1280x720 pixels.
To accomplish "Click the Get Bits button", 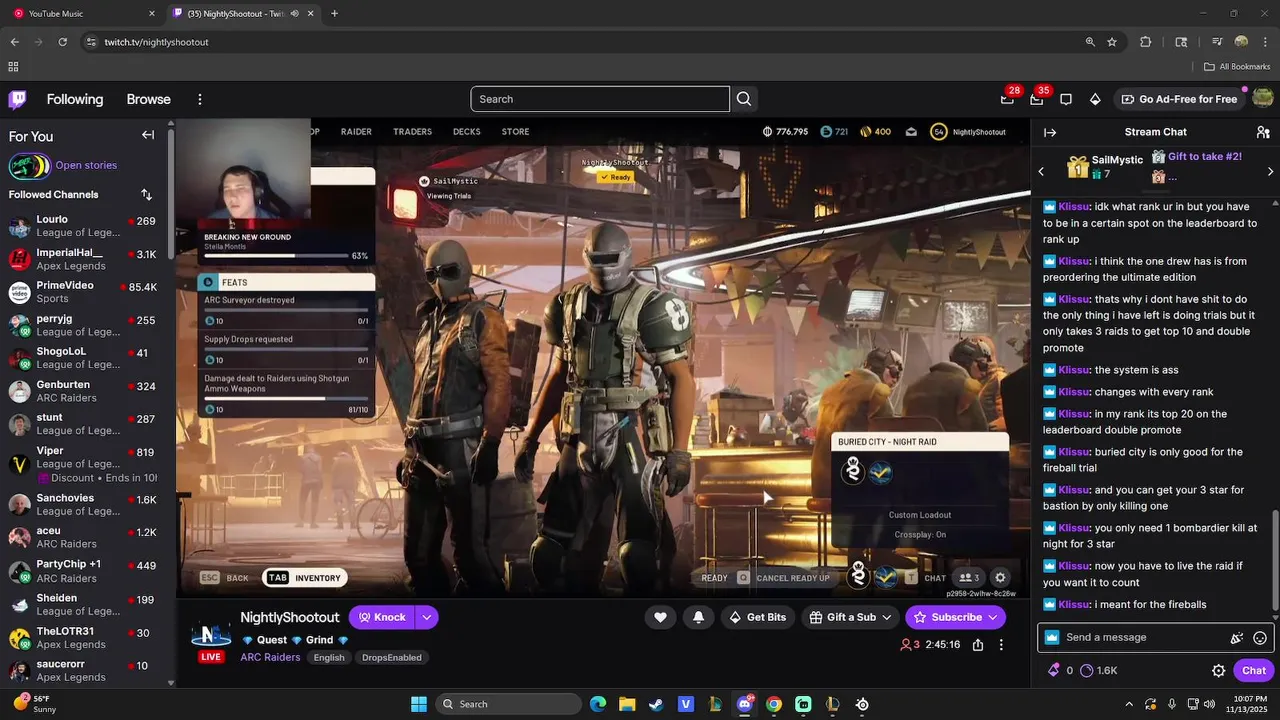I will coord(758,617).
